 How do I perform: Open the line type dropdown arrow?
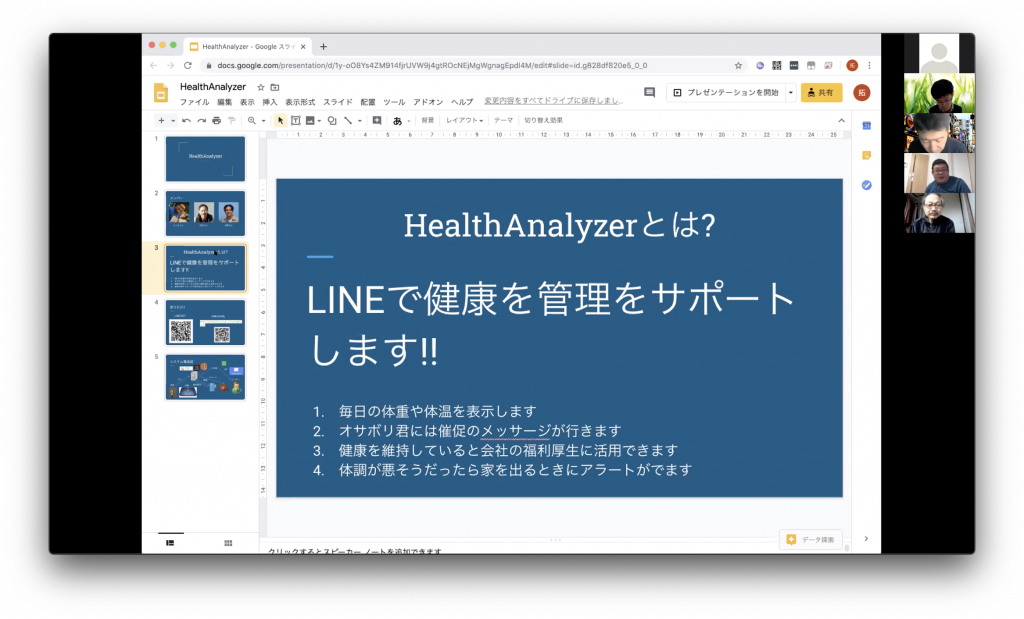[360, 121]
